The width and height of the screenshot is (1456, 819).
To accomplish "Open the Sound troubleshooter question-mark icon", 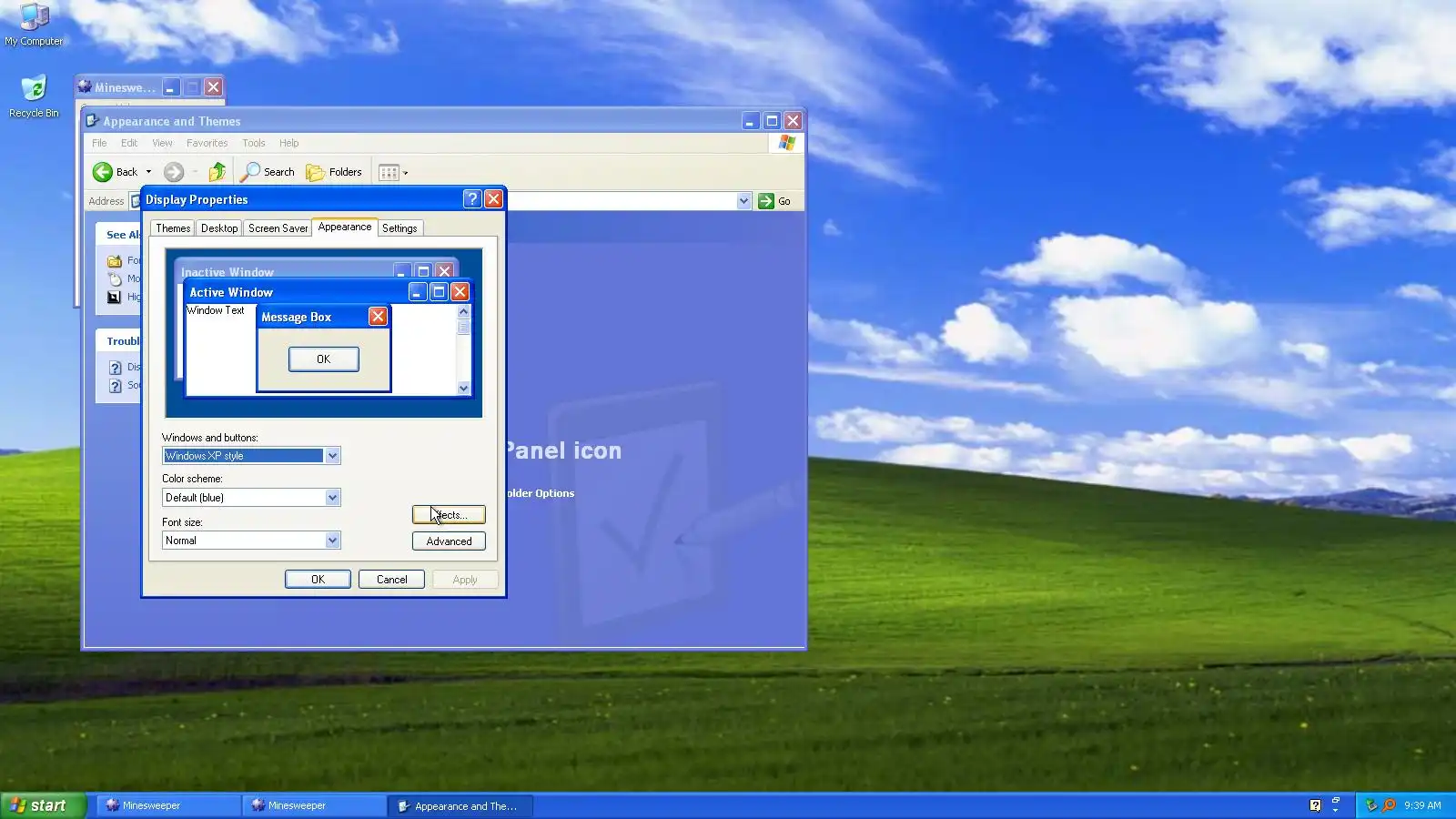I will 116,386.
